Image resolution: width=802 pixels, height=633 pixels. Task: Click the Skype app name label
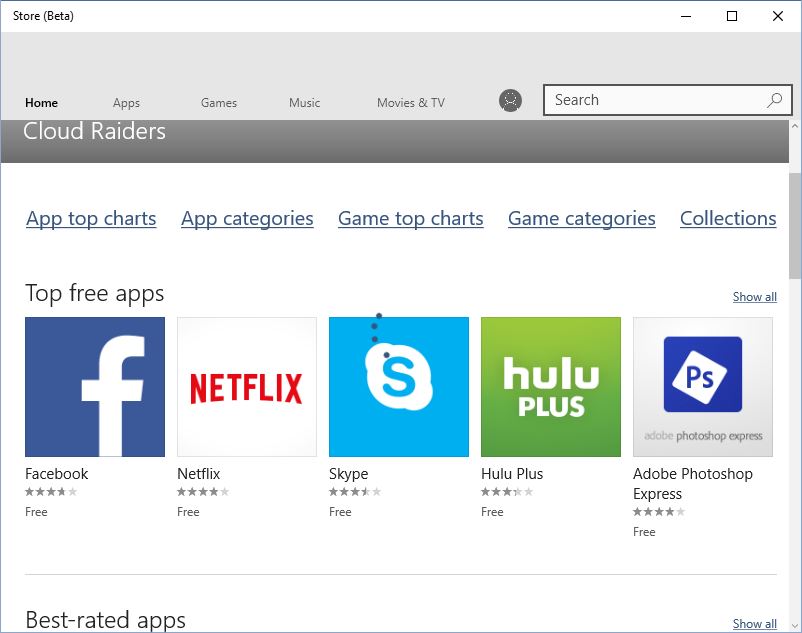click(x=348, y=474)
